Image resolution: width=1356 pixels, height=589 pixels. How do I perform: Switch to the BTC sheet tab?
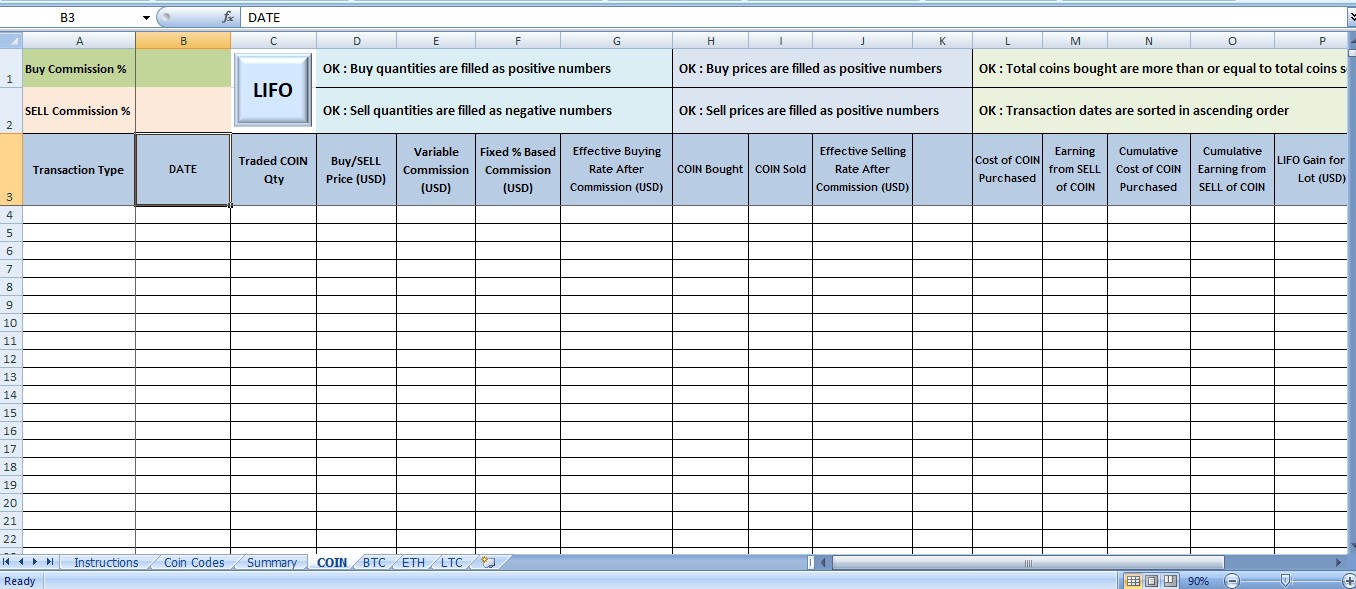tap(374, 563)
